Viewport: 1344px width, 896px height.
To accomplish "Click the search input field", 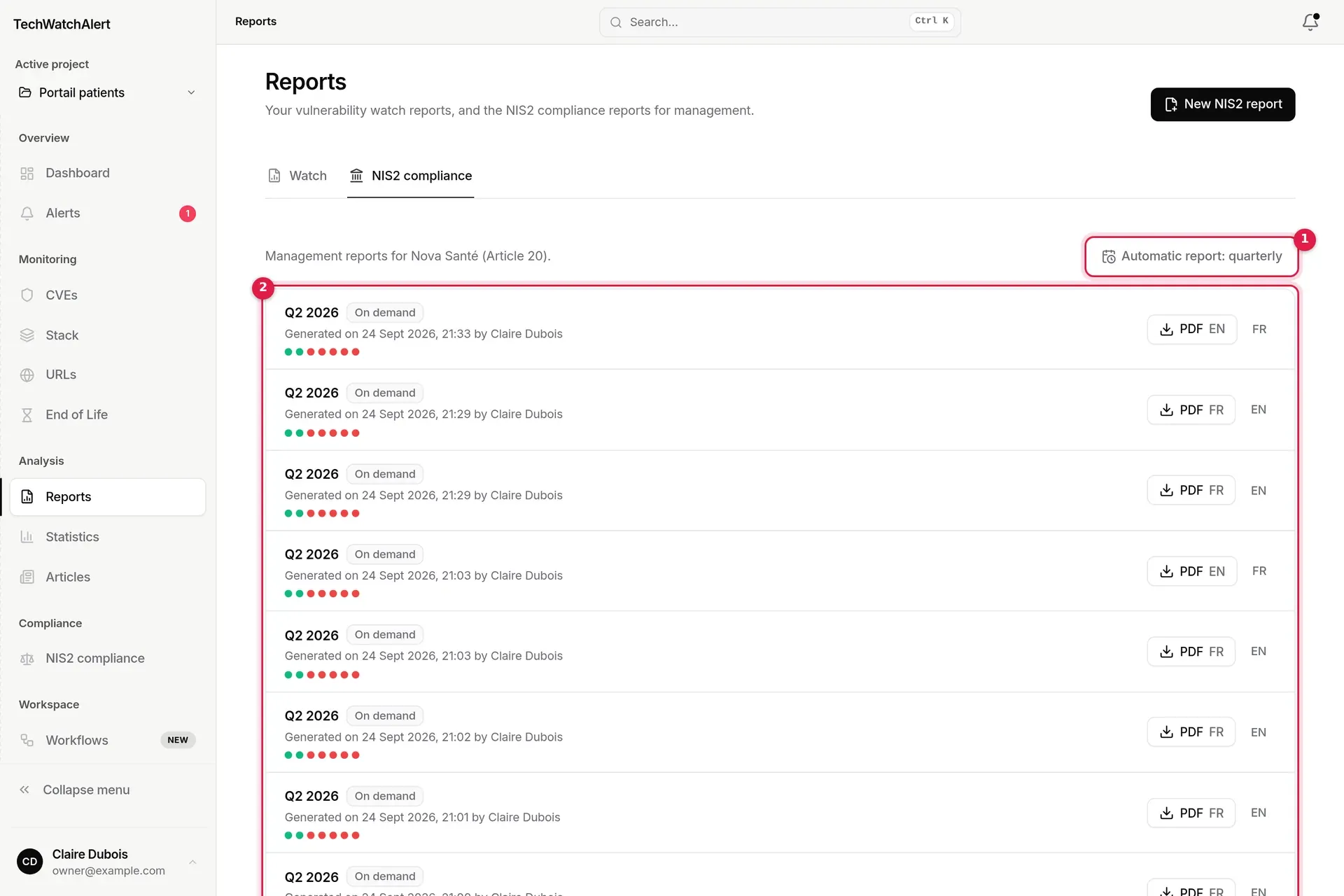I will (x=780, y=22).
